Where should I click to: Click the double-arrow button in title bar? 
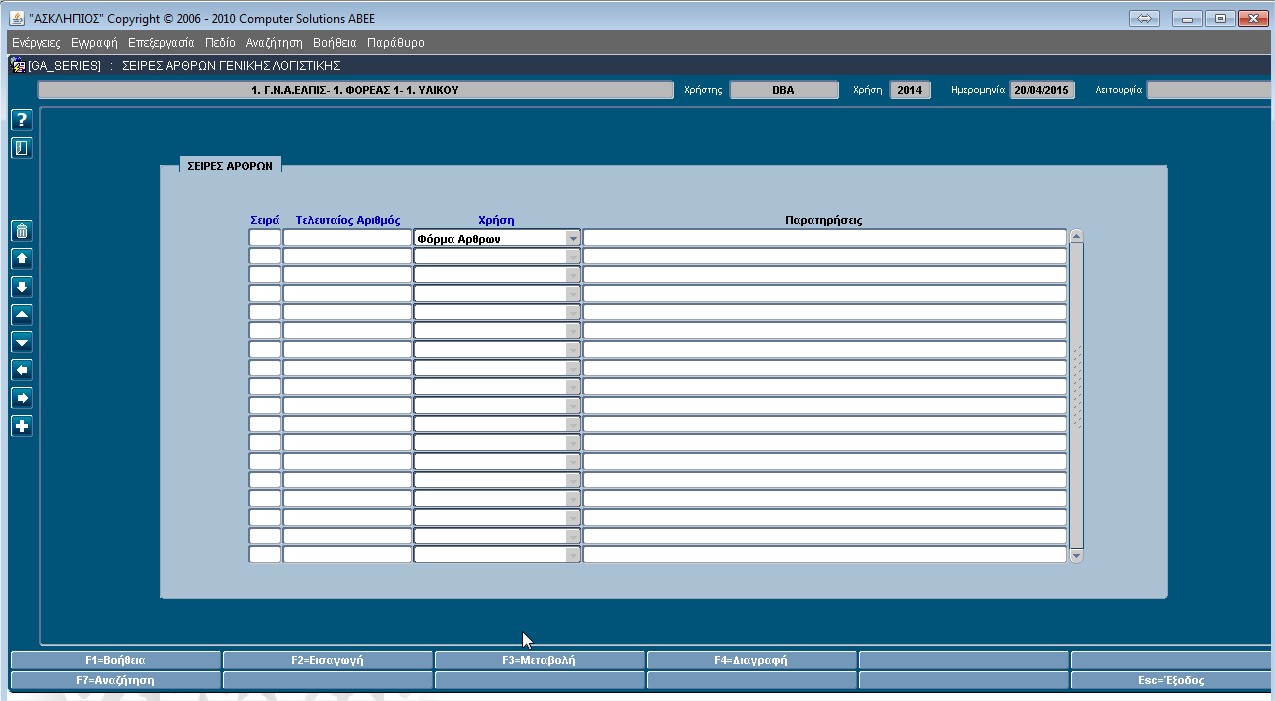coord(1144,18)
